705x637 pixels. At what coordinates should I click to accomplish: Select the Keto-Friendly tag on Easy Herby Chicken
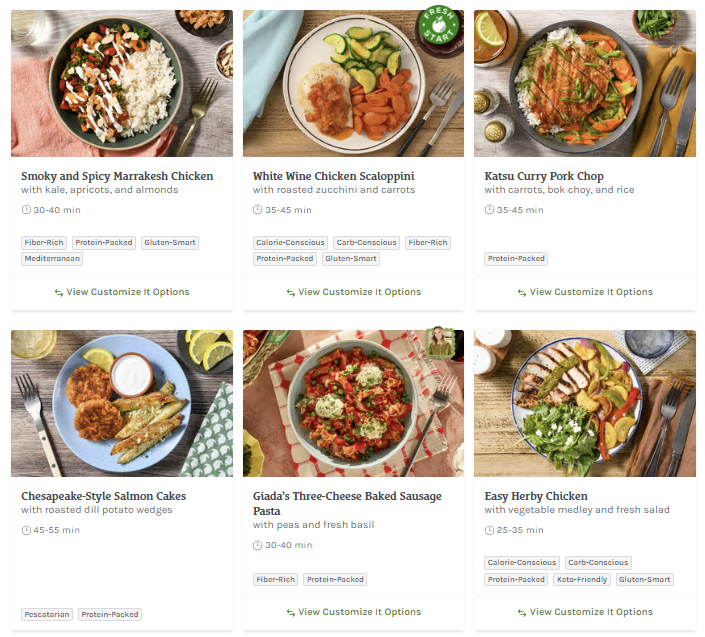[x=580, y=579]
